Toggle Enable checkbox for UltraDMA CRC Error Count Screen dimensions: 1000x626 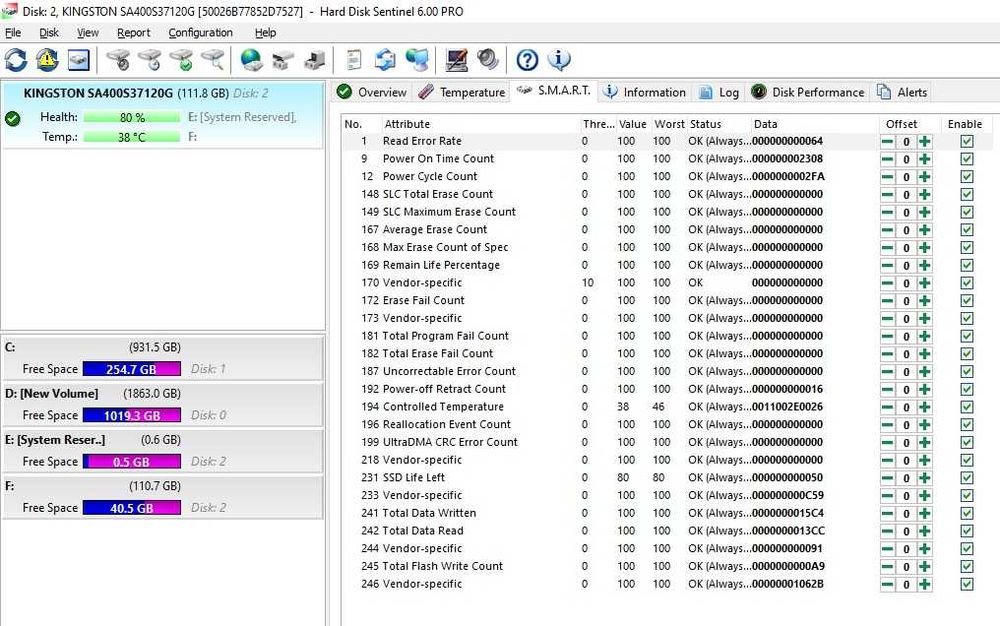(967, 442)
